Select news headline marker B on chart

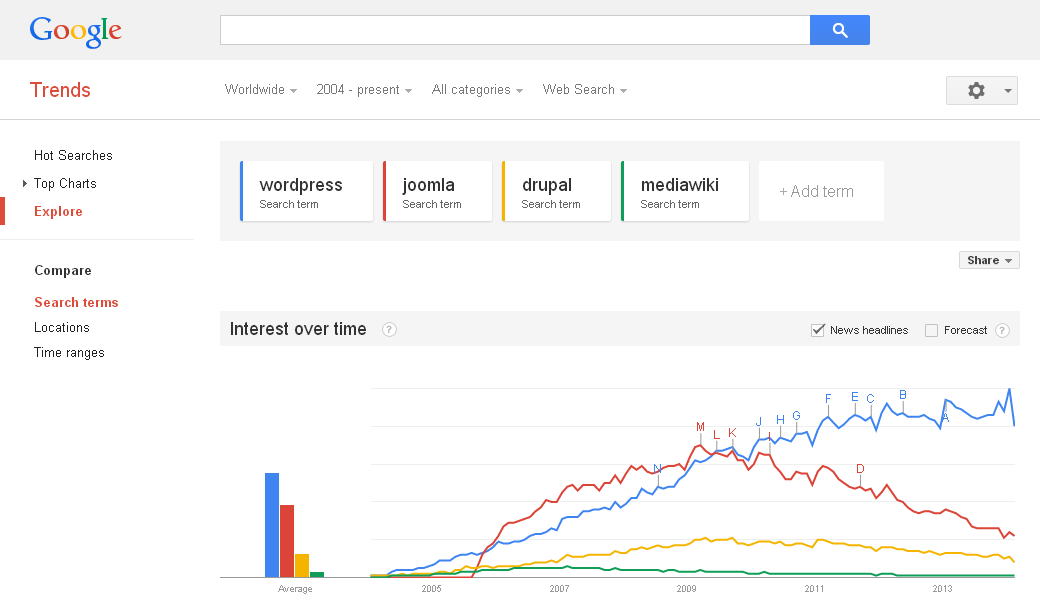pyautogui.click(x=903, y=394)
